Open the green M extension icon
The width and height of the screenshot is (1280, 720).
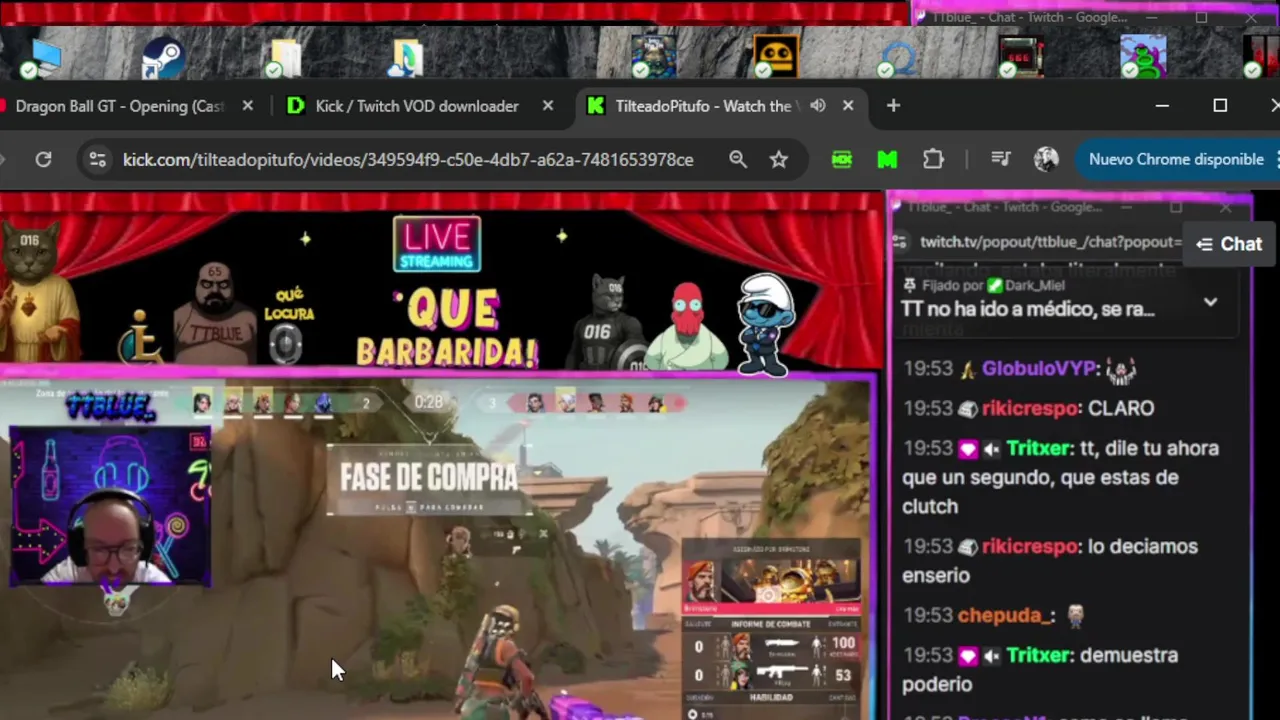pos(887,160)
